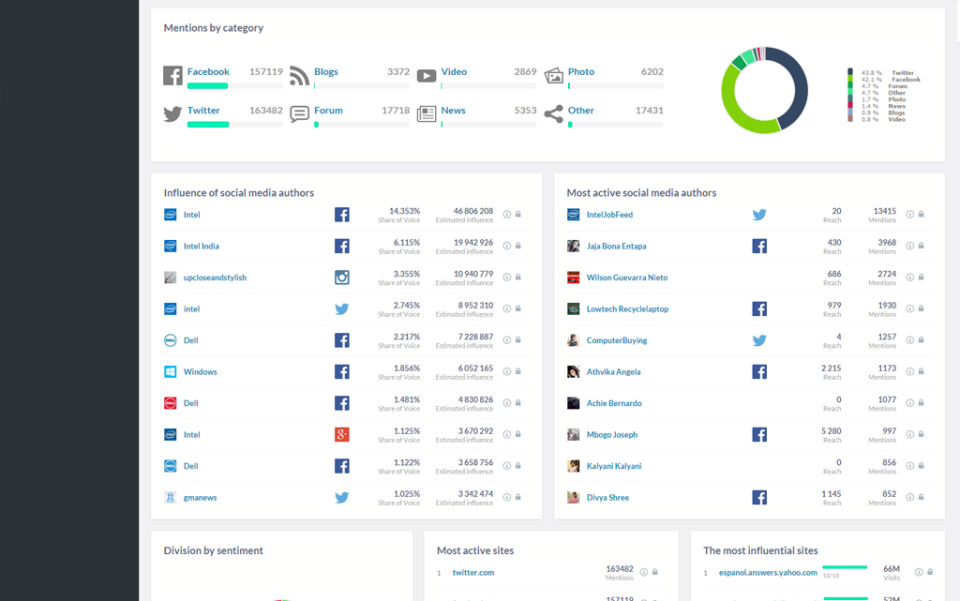Click info icon for Intel 14.353% row
This screenshot has width=960, height=601.
[507, 215]
